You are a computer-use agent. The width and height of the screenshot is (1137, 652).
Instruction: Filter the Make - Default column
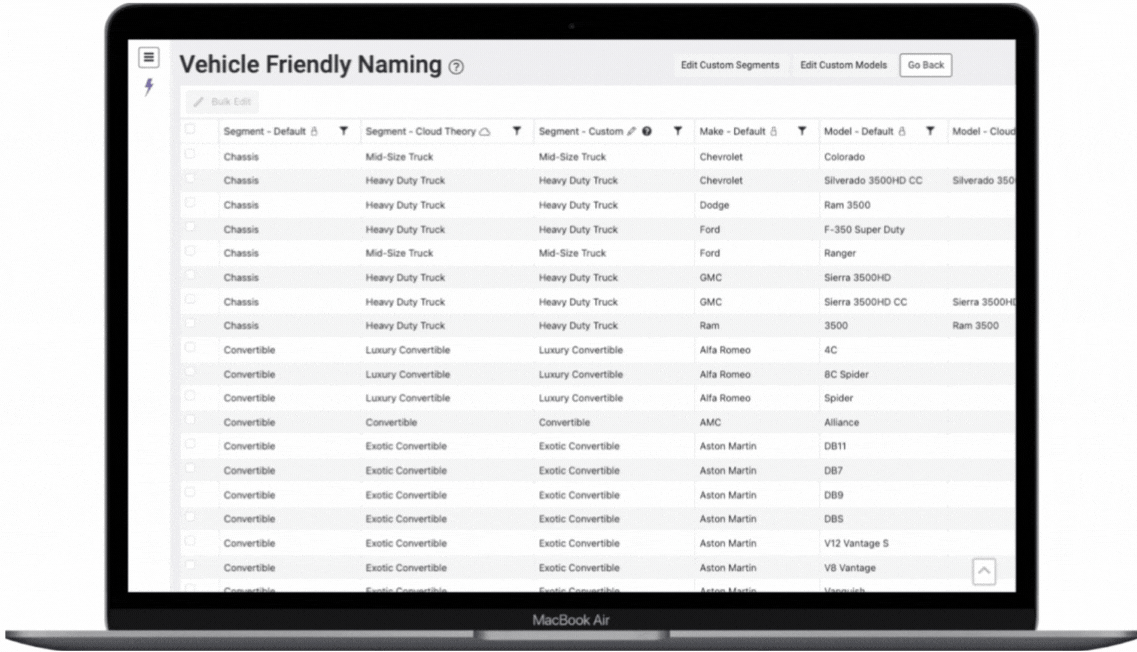click(x=802, y=131)
